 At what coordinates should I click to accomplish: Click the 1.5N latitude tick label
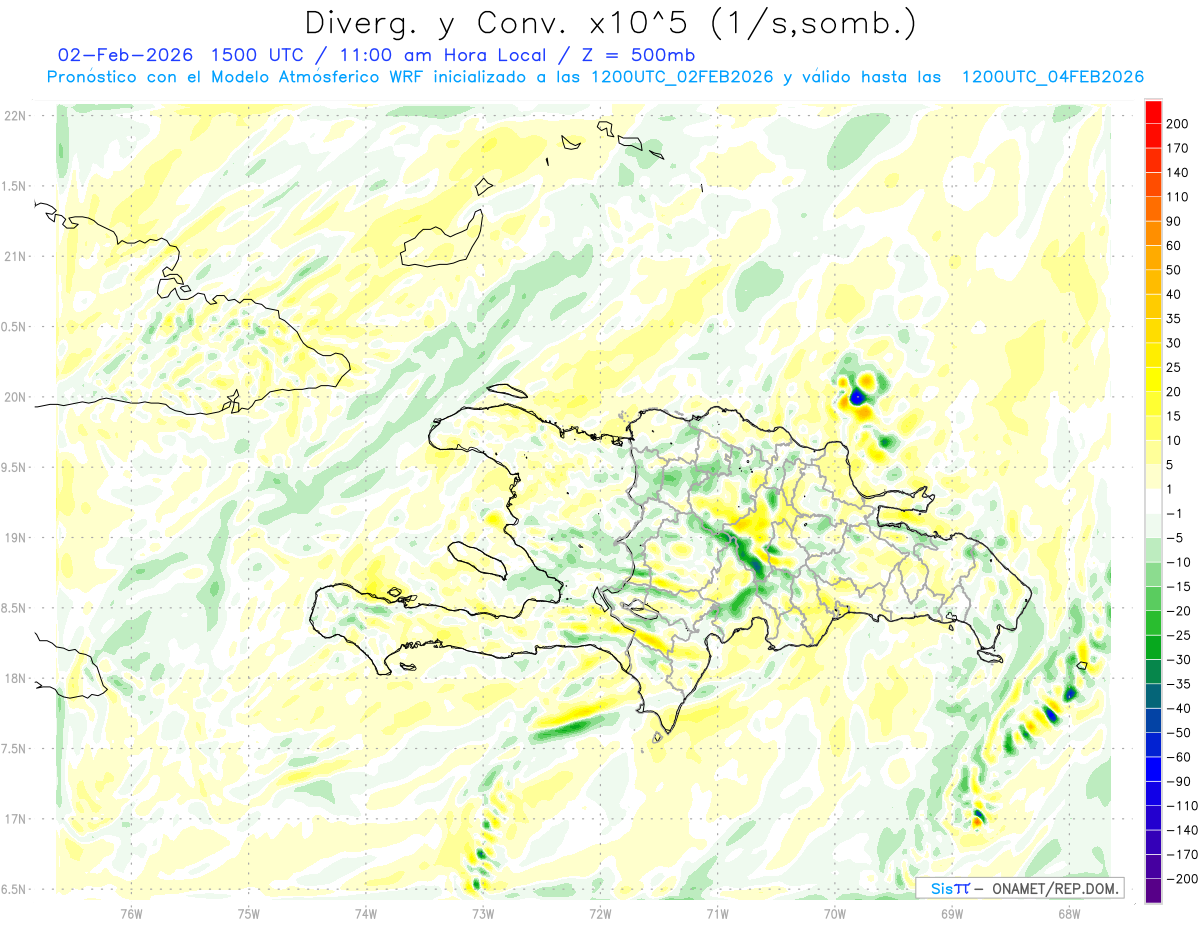(14, 186)
